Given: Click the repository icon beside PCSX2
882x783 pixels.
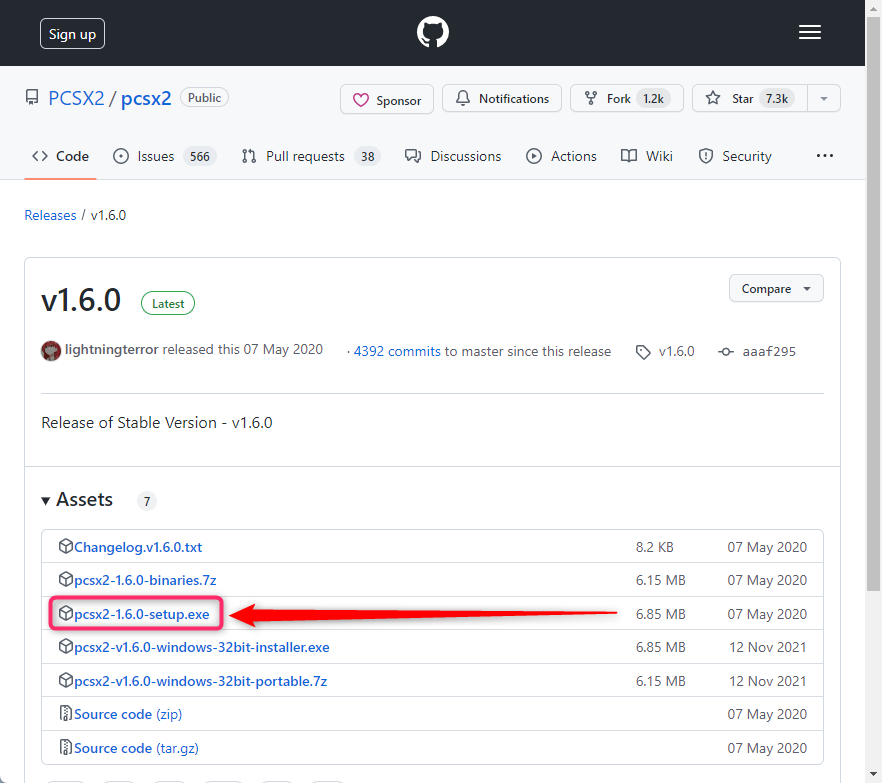Looking at the screenshot, I should pos(32,98).
